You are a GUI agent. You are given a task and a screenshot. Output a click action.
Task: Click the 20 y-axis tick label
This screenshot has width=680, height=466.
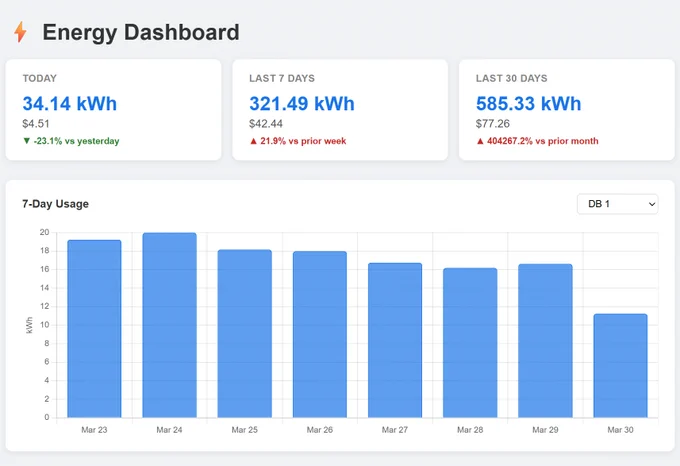click(44, 232)
